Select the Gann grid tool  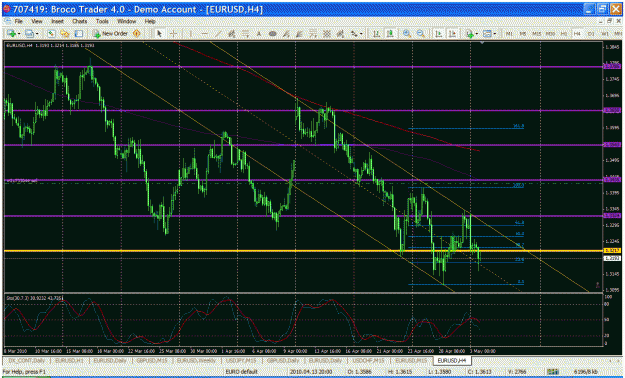click(327, 34)
